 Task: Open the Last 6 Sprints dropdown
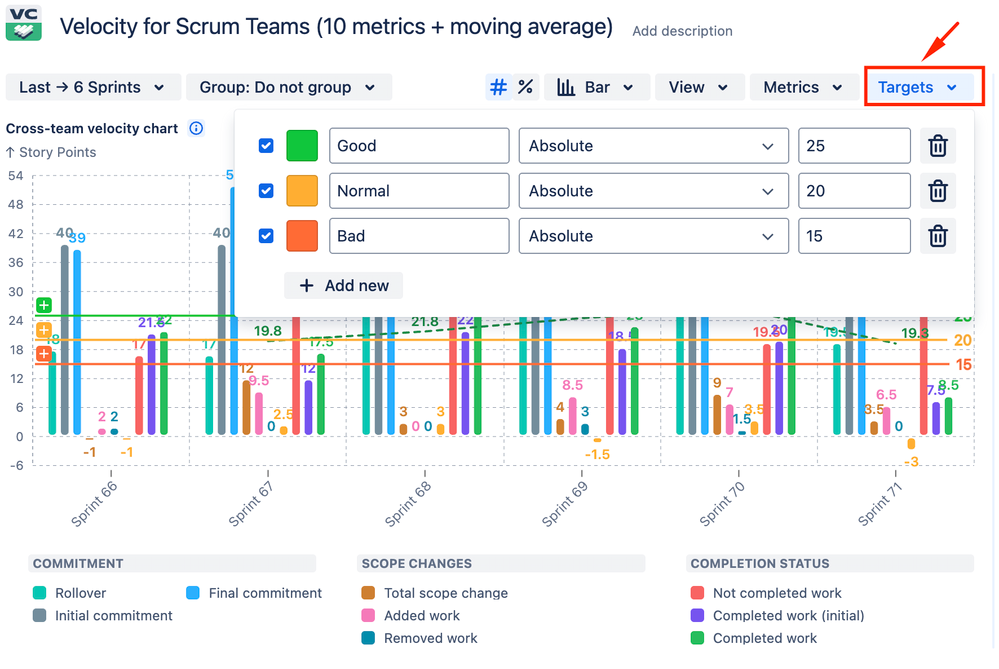coord(92,87)
